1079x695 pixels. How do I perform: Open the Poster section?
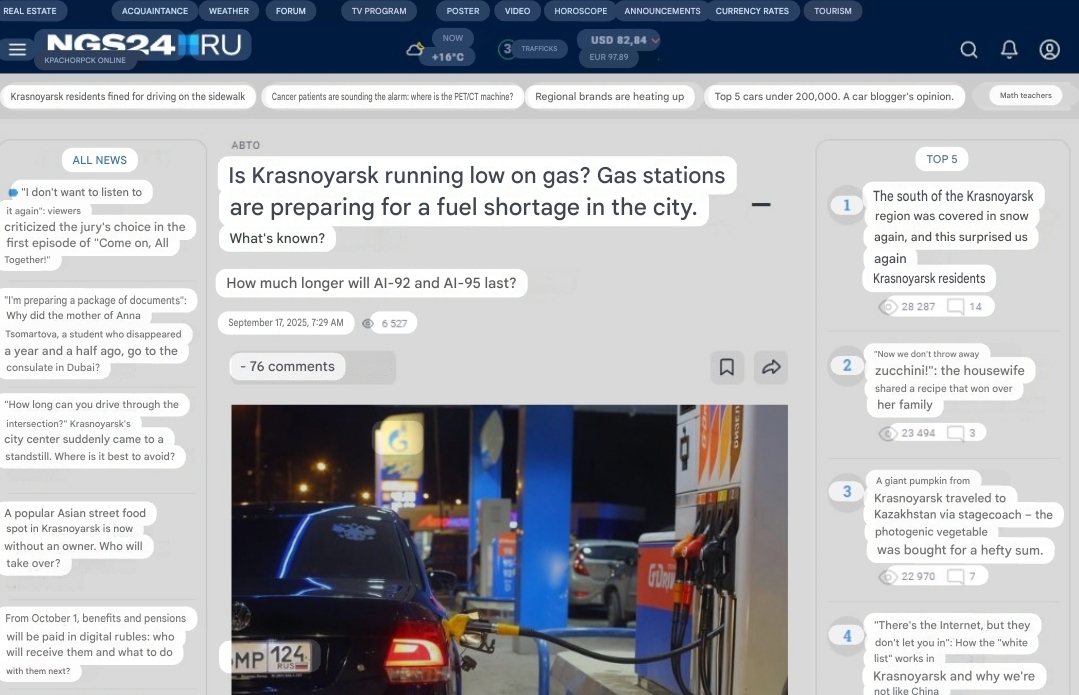click(x=463, y=11)
